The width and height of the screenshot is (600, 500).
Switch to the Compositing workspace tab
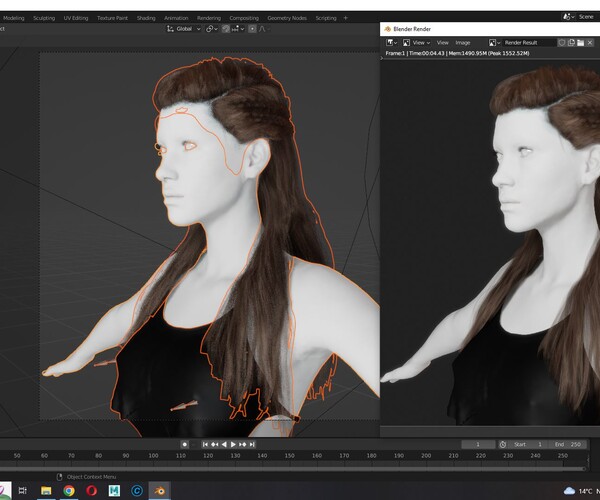[244, 18]
